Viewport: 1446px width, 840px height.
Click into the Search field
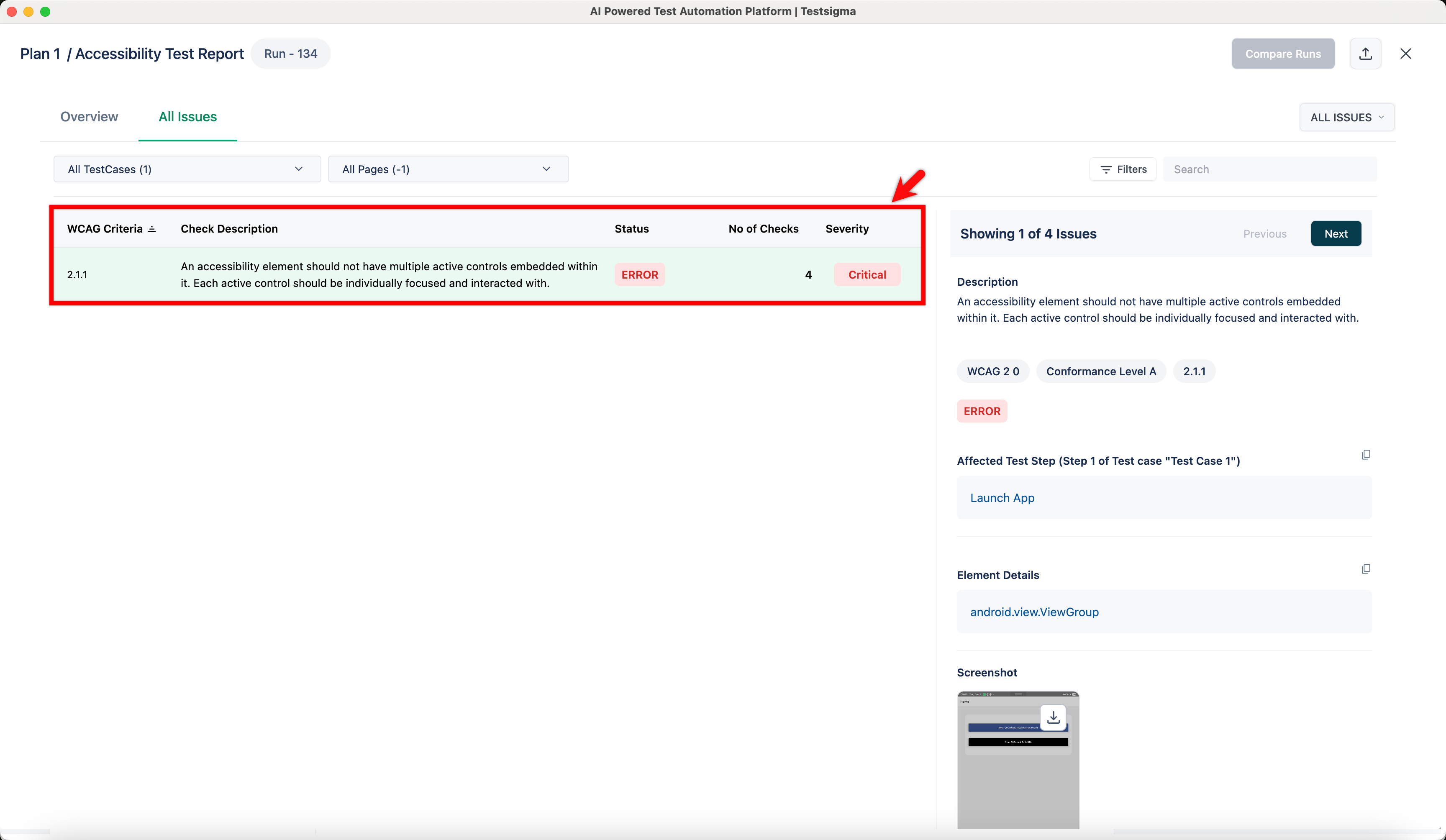click(1269, 169)
